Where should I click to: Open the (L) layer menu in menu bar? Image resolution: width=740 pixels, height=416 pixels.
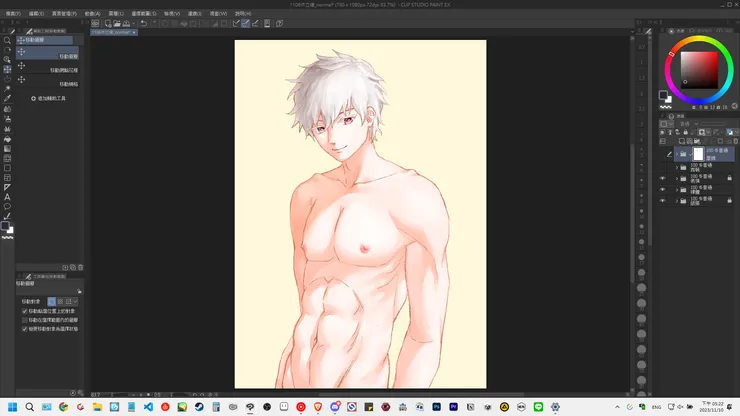point(116,14)
